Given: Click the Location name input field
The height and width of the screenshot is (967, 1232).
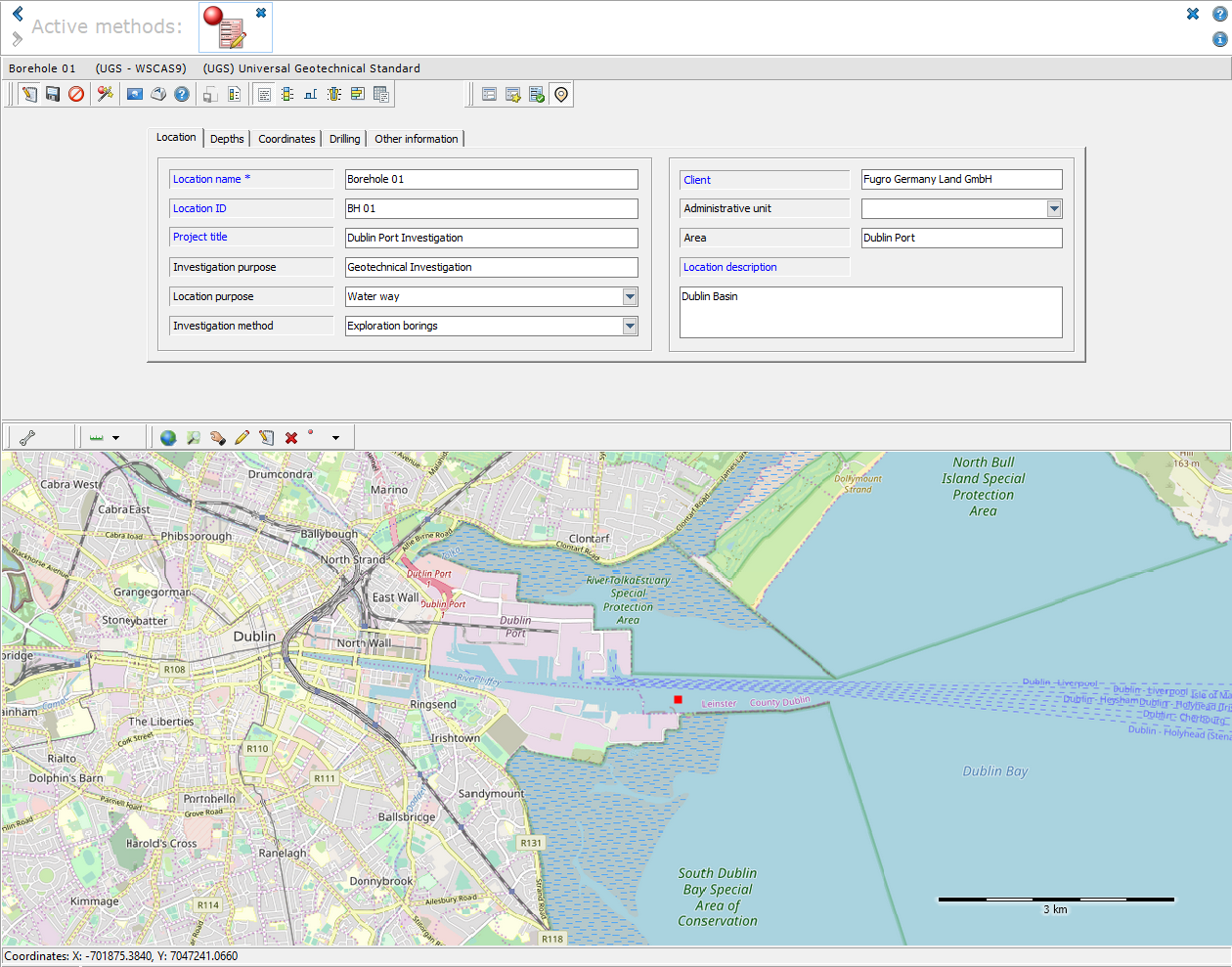Looking at the screenshot, I should pyautogui.click(x=492, y=179).
